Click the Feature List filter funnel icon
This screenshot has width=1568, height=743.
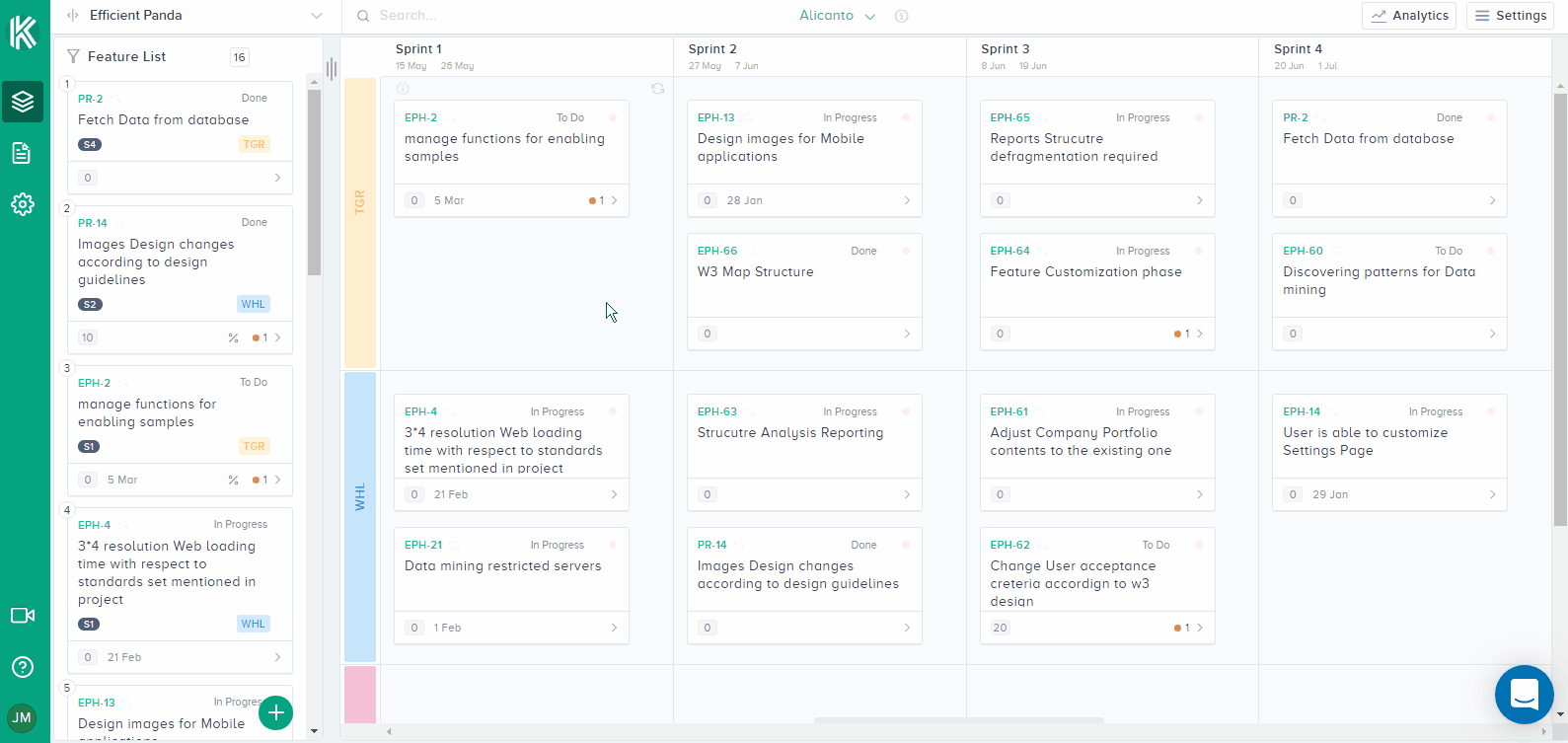coord(73,57)
